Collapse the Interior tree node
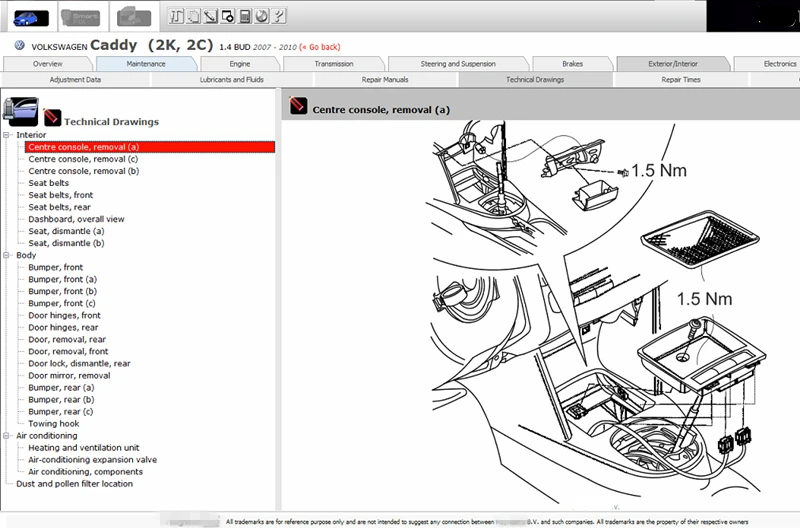800x528 pixels. (7, 135)
